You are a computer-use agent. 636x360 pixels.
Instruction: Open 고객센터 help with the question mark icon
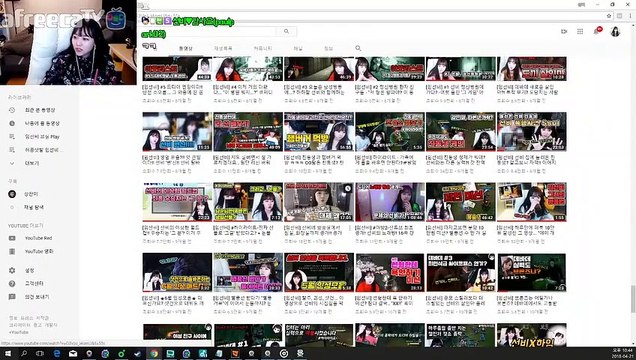pos(34,283)
